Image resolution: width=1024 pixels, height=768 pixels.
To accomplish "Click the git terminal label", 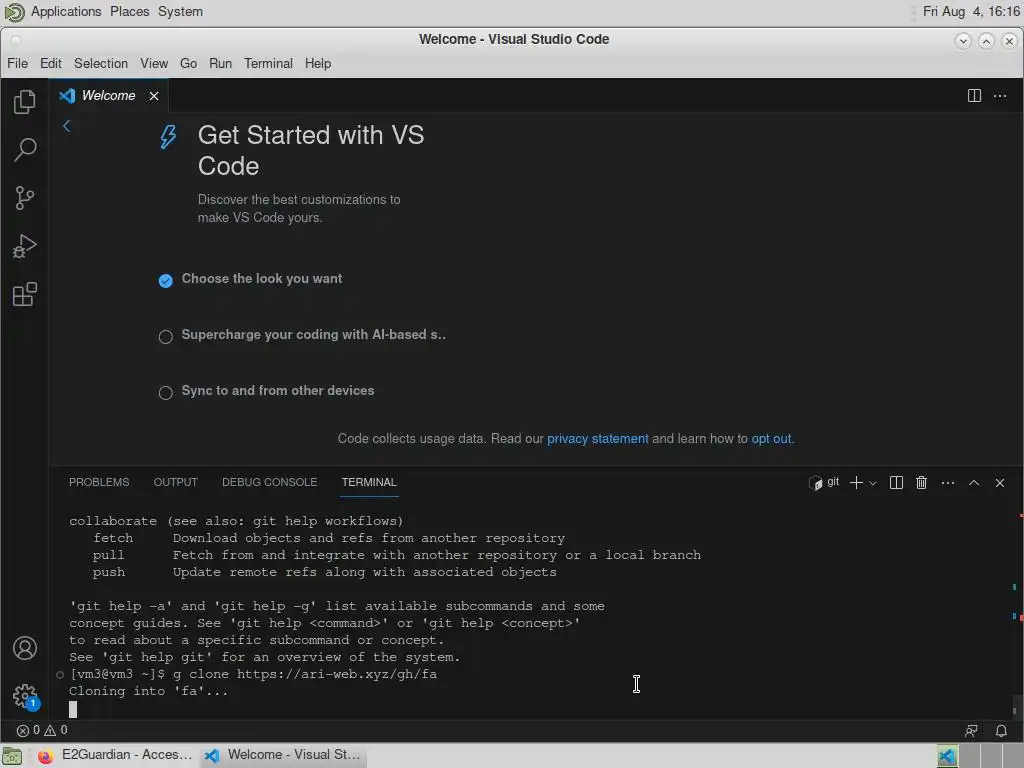I will pos(824,483).
